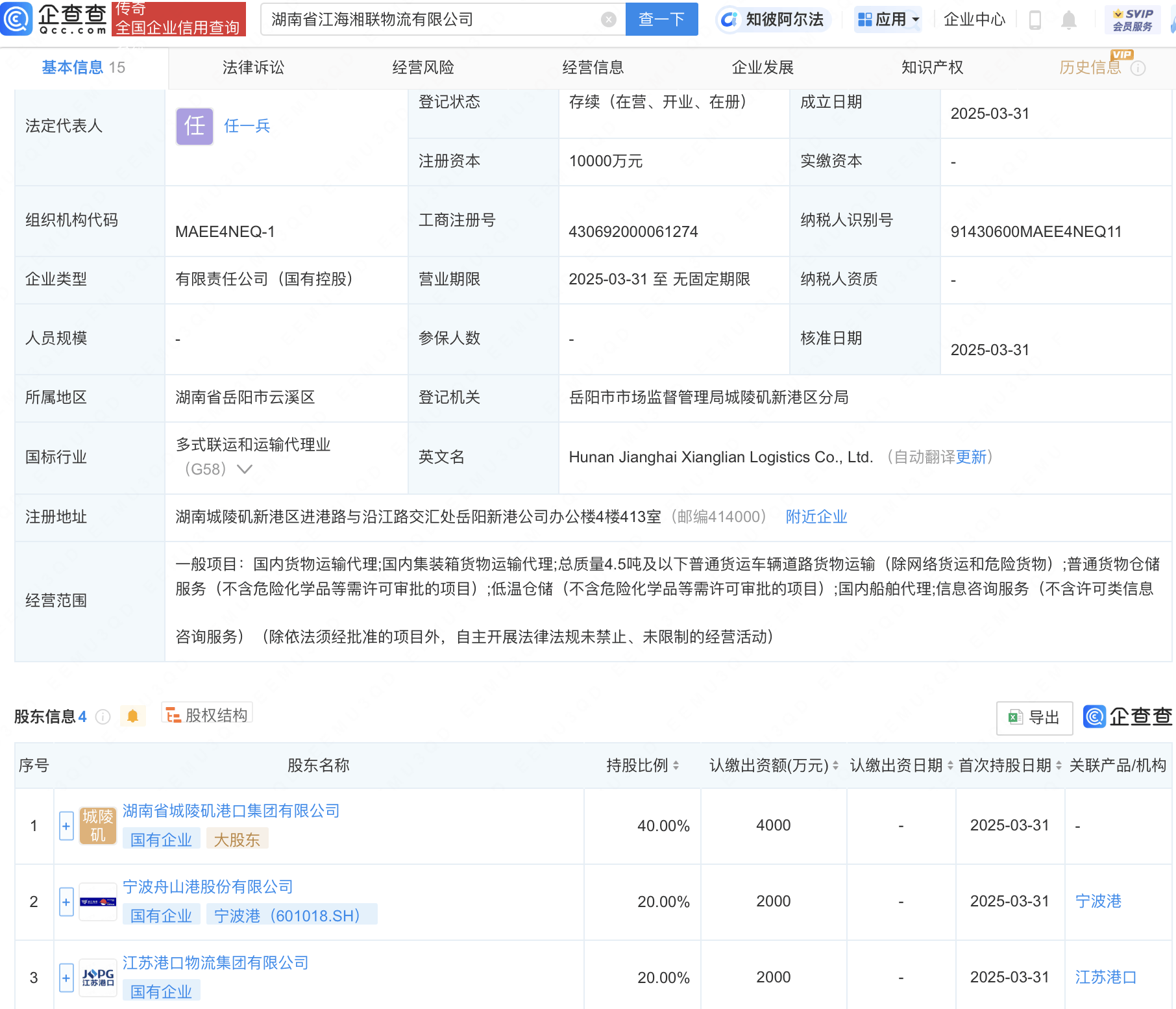
Task: Open 宁波舟山港股份有限公司 link
Action: (208, 887)
